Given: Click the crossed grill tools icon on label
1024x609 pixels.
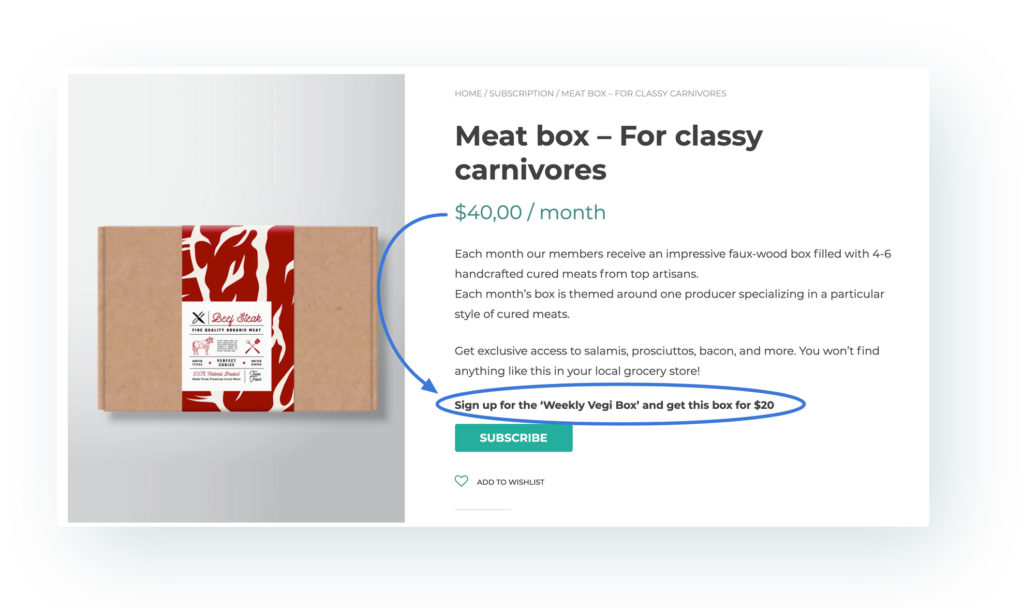Looking at the screenshot, I should coord(253,345).
